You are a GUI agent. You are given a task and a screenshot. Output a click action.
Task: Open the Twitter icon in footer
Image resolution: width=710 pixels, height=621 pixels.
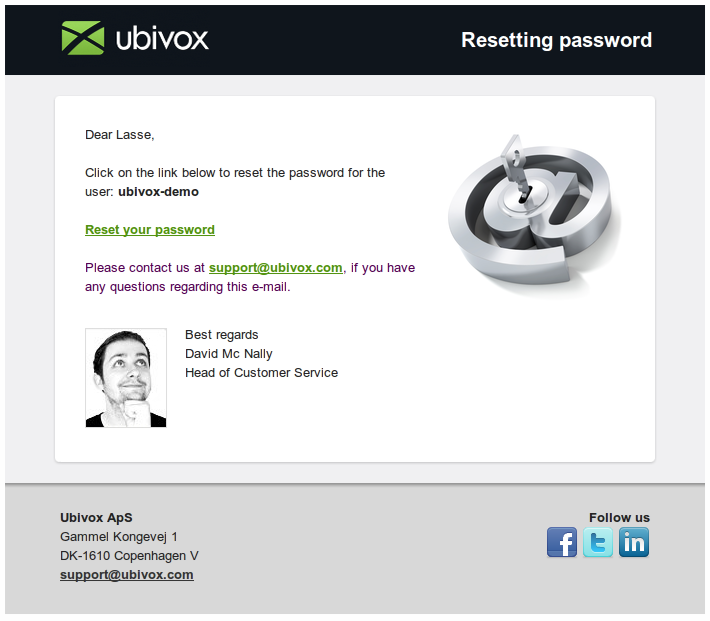click(598, 542)
